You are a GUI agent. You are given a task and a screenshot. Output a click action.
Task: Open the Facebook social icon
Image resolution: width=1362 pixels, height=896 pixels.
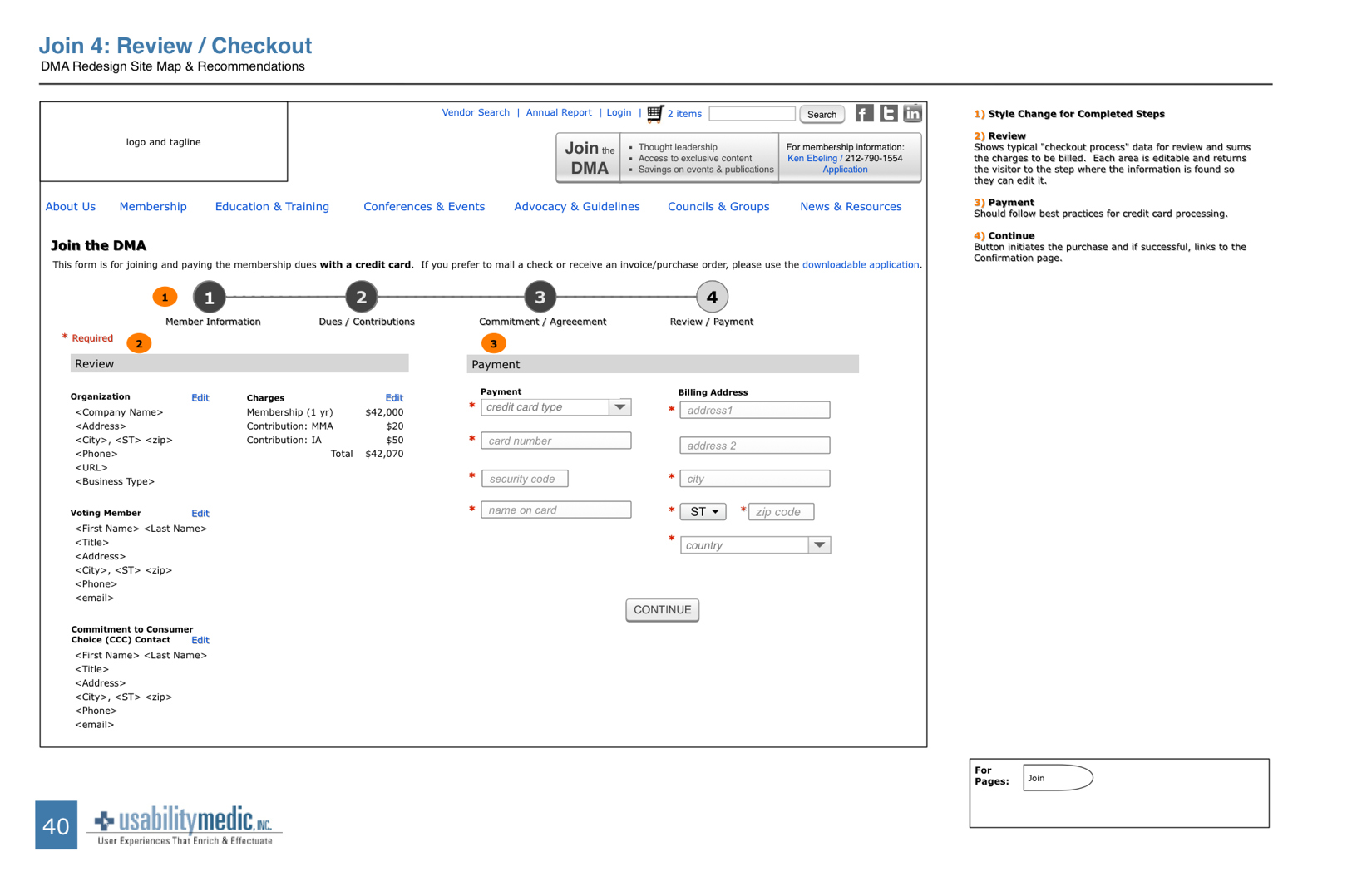865,114
